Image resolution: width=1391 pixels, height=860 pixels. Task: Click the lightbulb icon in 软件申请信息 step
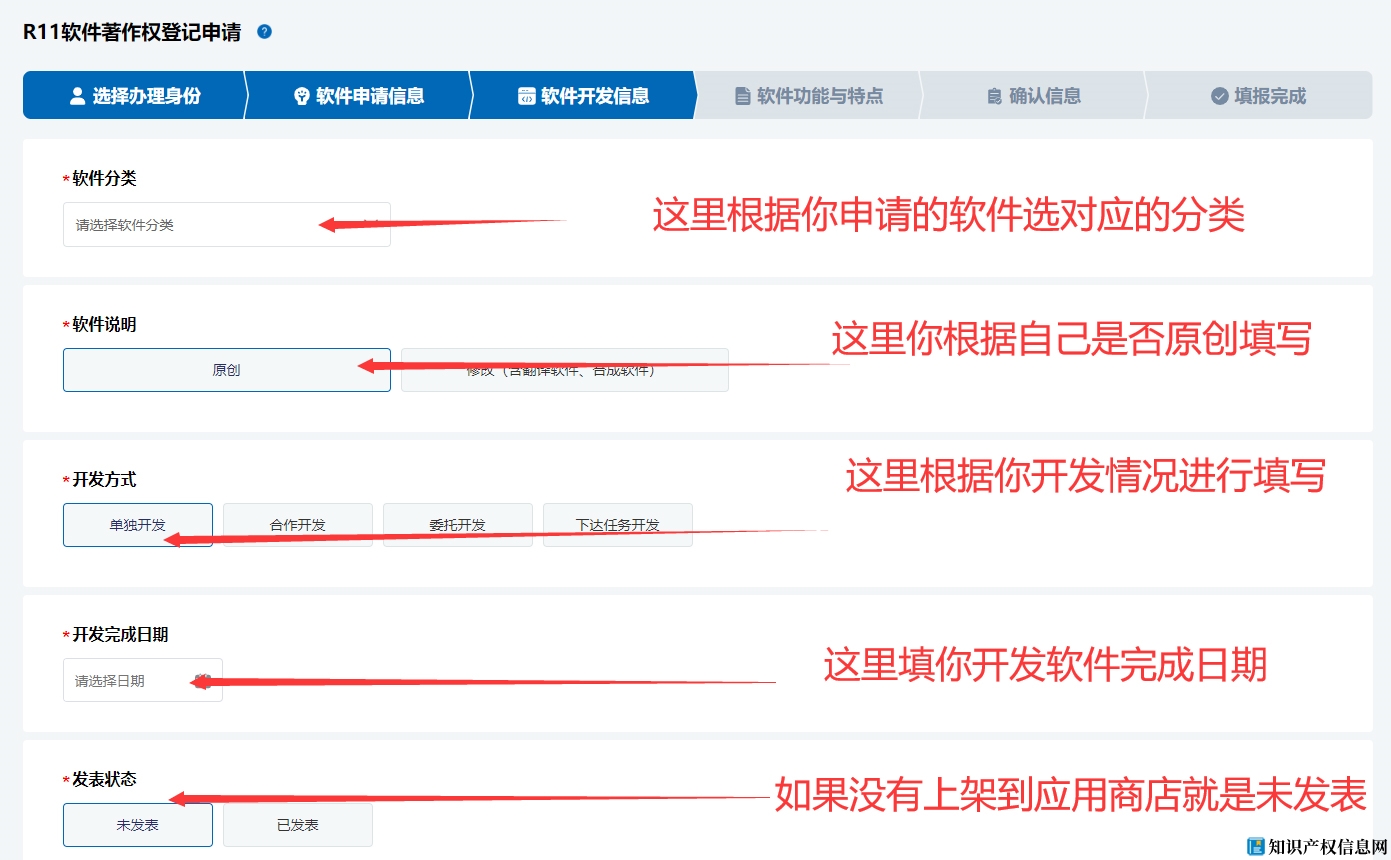pyautogui.click(x=301, y=96)
